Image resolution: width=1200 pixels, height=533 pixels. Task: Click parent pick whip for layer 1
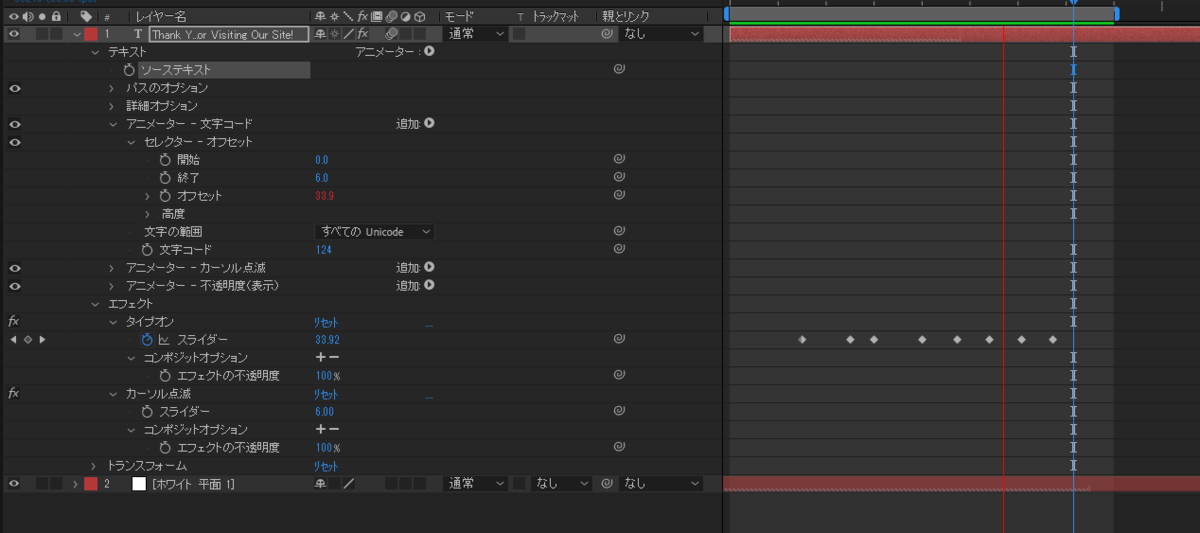coord(607,34)
